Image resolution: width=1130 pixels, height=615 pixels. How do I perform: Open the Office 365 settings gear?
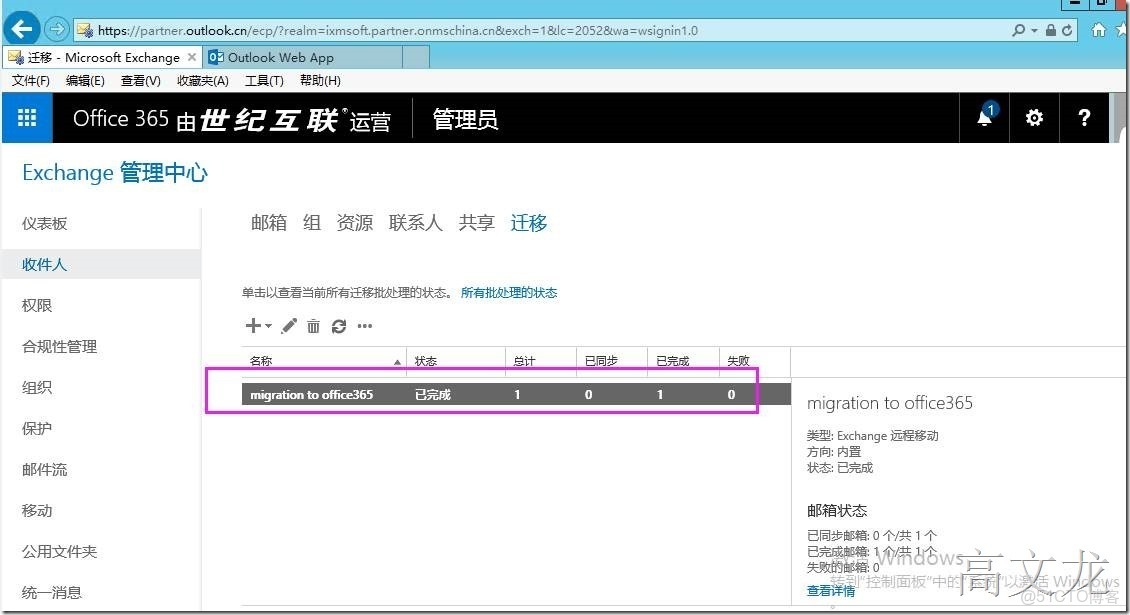tap(1033, 118)
